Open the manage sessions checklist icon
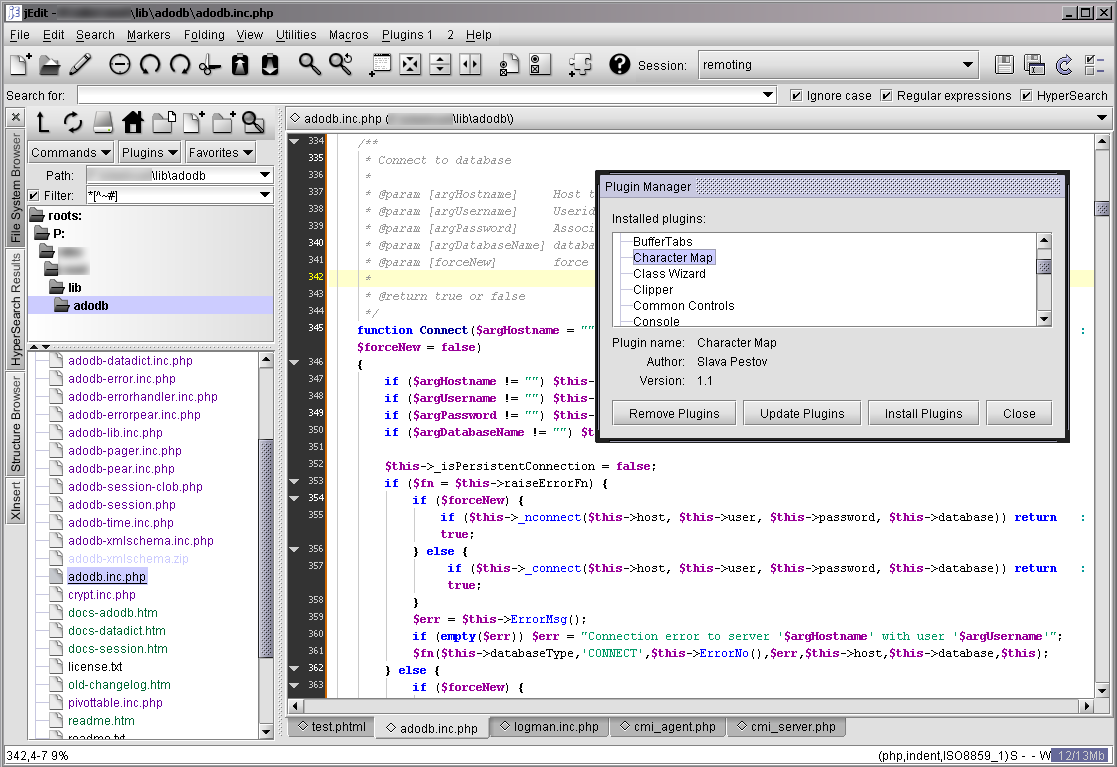1117x767 pixels. tap(1094, 65)
